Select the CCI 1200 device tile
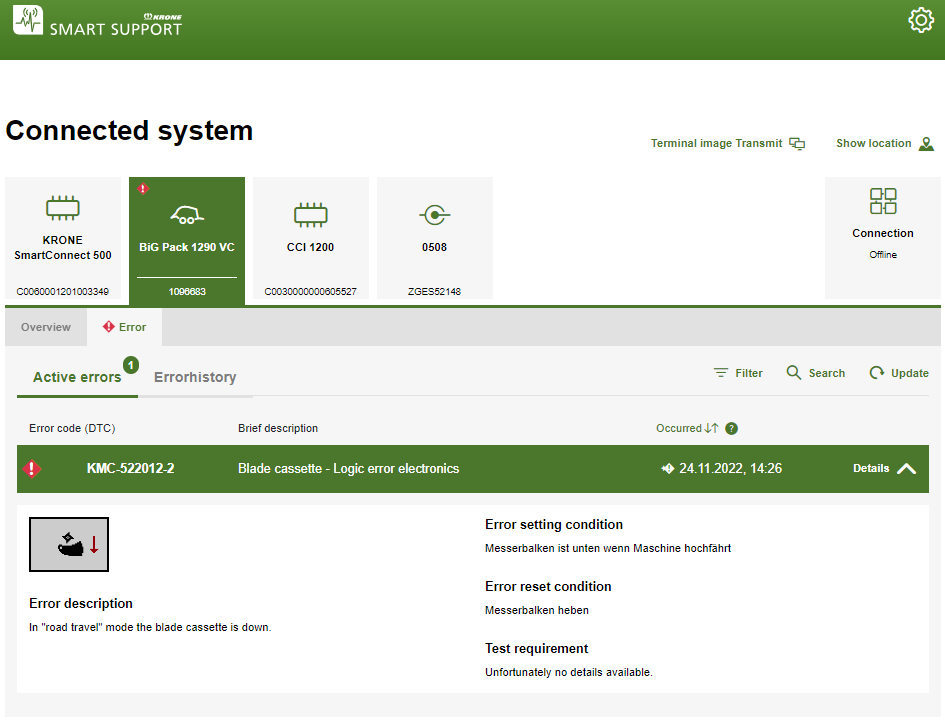Image resolution: width=945 pixels, height=722 pixels. 310,240
